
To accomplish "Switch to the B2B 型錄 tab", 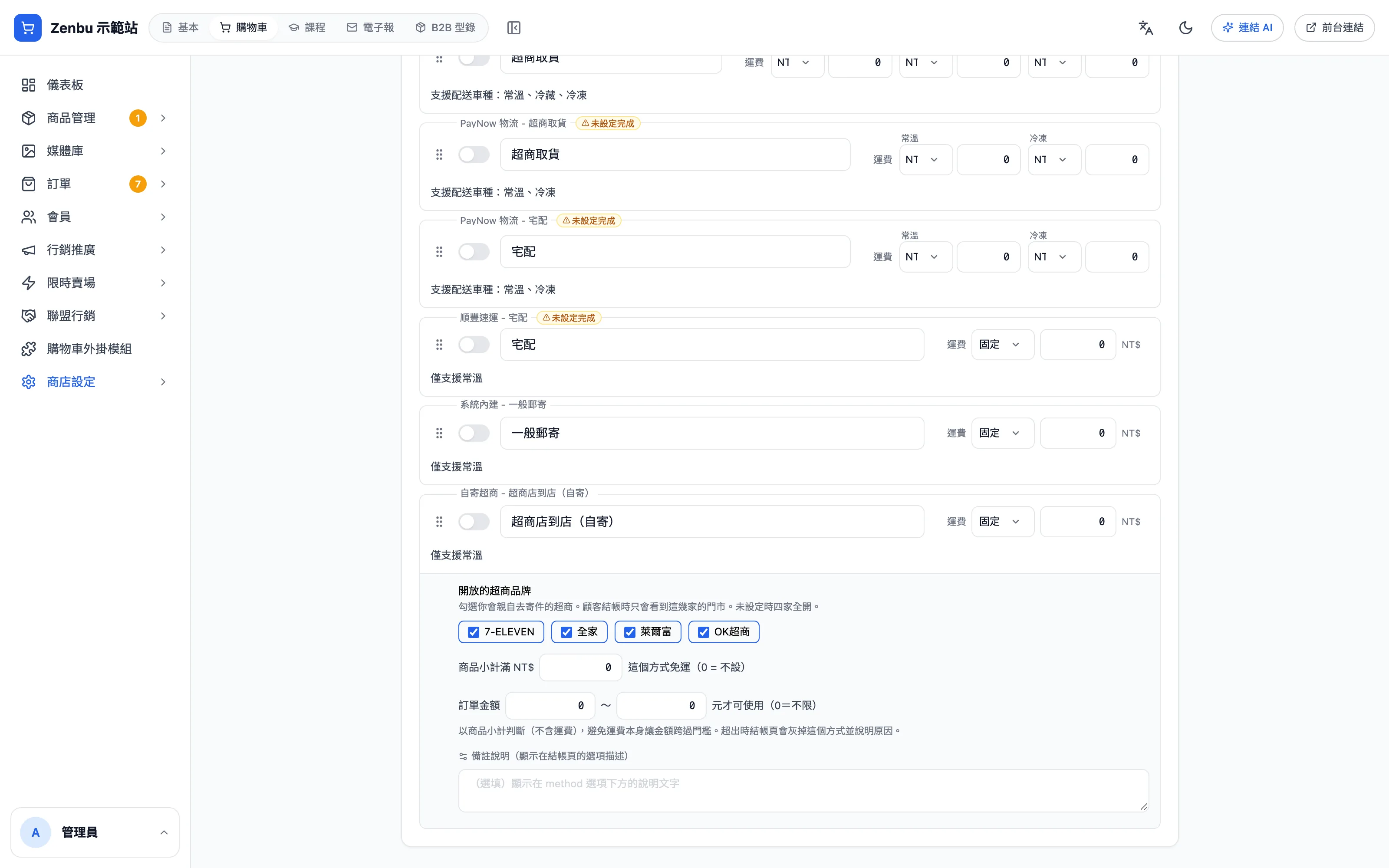I will [445, 27].
